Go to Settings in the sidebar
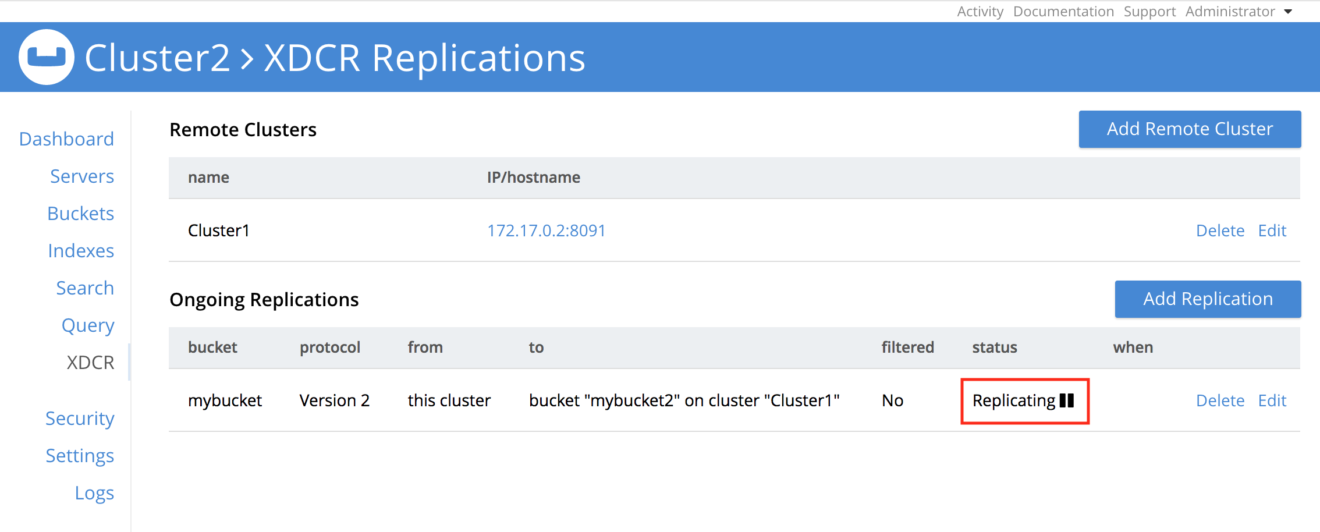Screen dimensions: 1320x532 pyautogui.click(x=80, y=456)
